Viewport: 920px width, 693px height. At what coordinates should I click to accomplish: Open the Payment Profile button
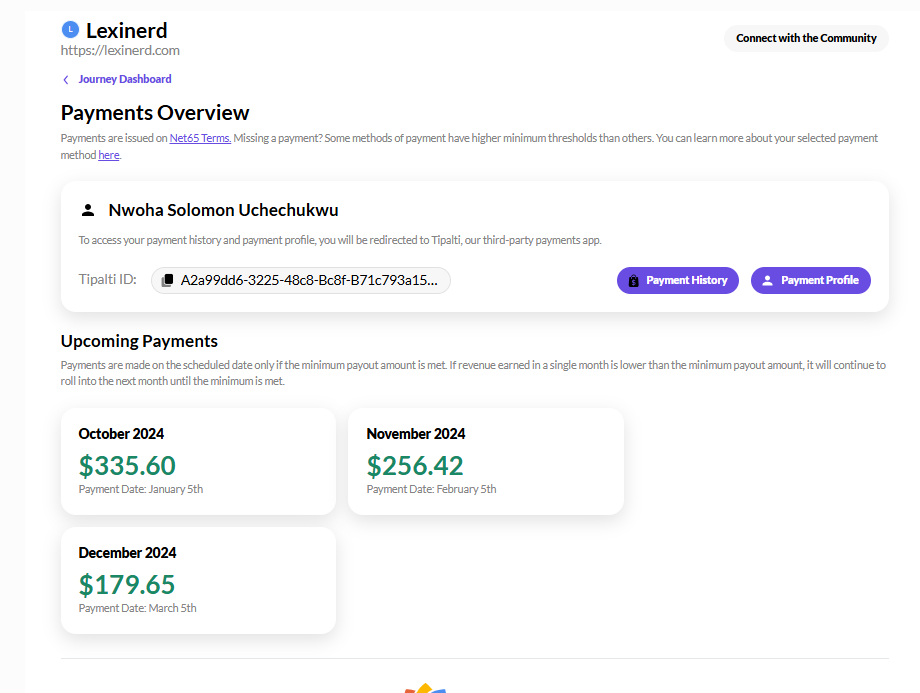click(811, 280)
